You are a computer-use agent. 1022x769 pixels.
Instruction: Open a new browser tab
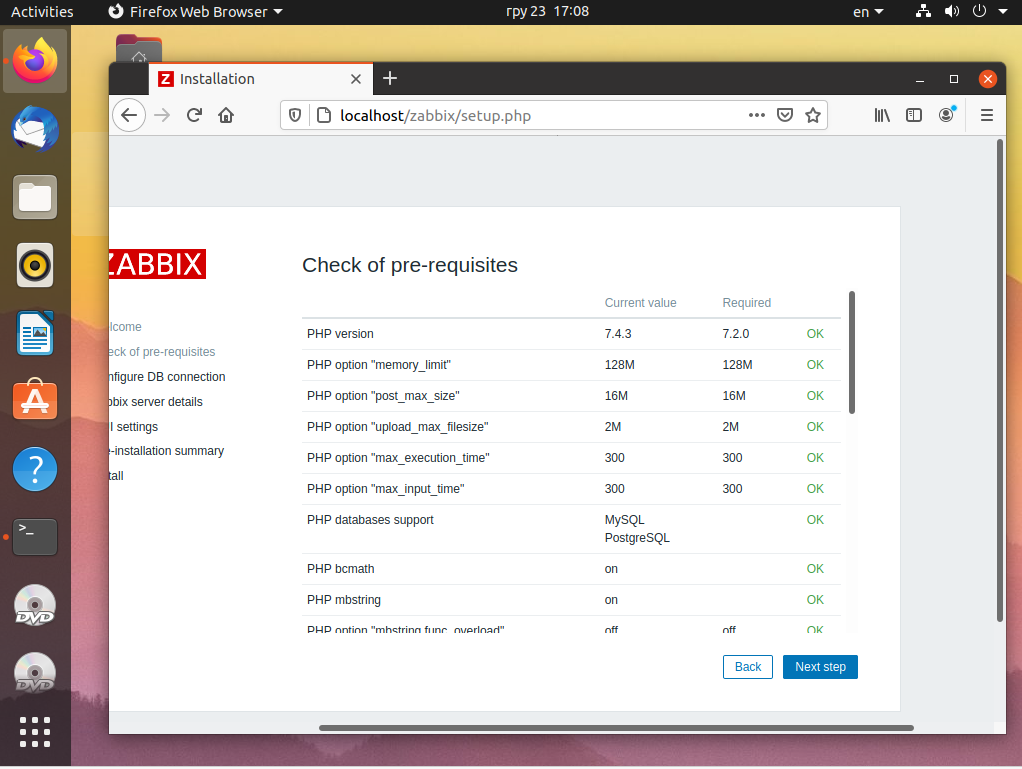click(390, 78)
